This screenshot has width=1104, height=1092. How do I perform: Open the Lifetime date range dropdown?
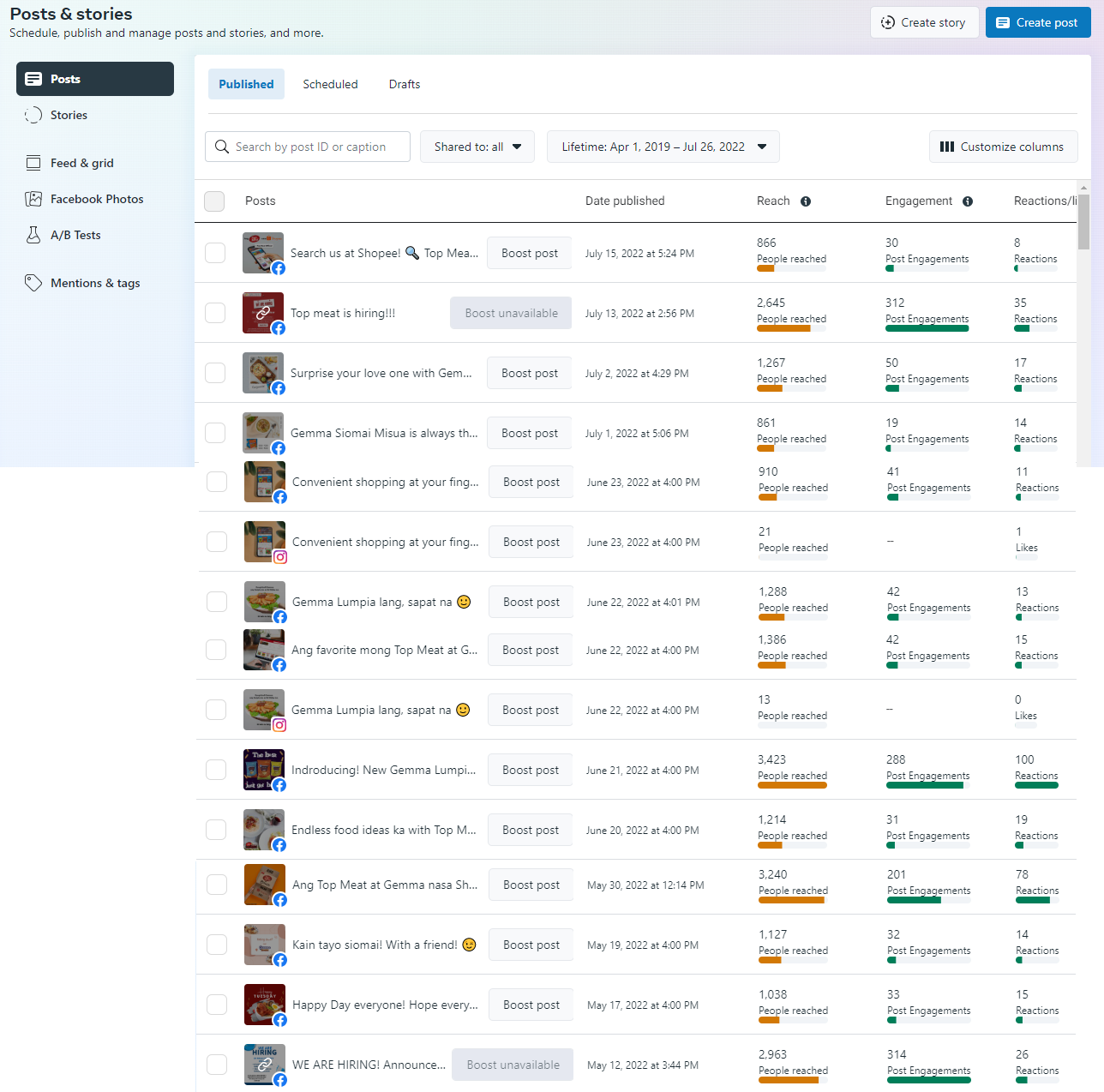click(663, 147)
